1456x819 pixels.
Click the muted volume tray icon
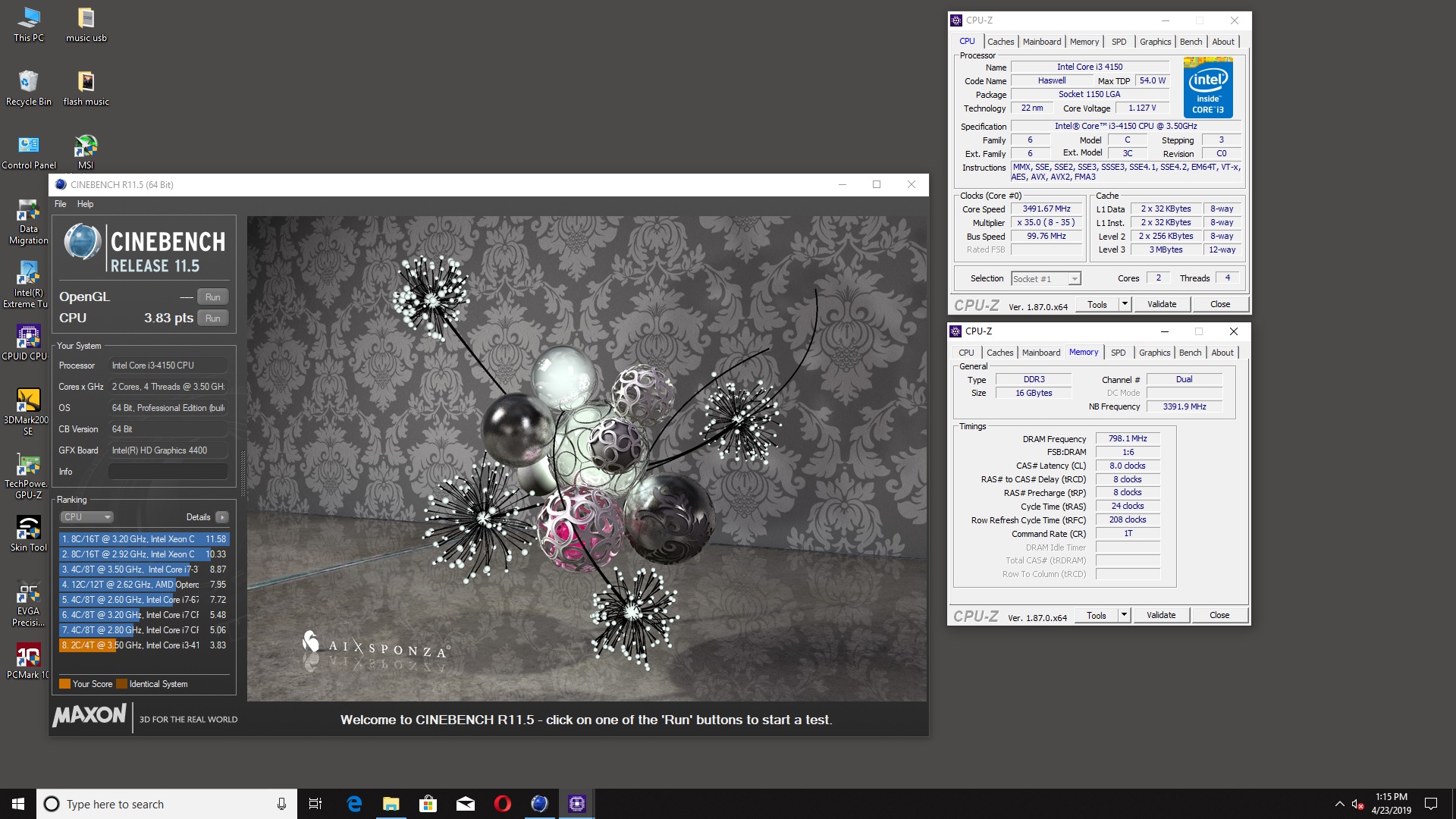tap(1357, 804)
